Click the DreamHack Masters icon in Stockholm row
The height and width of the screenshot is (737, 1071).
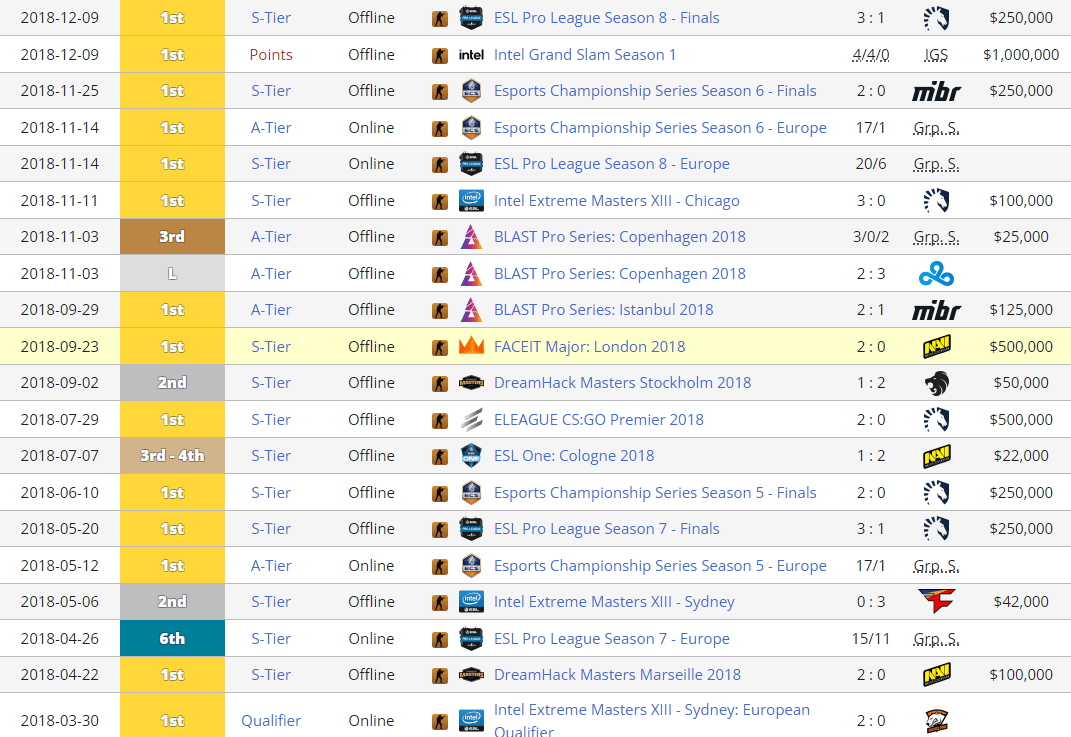click(471, 383)
